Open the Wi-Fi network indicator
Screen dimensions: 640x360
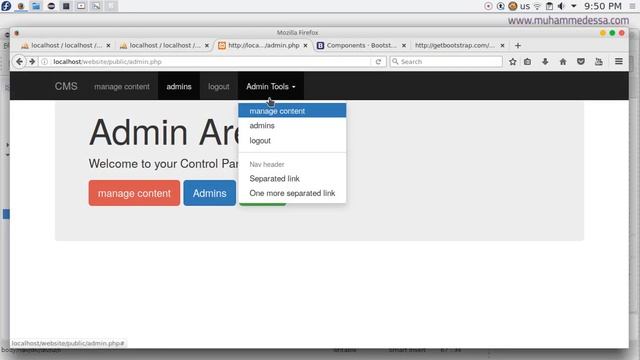[x=538, y=6]
